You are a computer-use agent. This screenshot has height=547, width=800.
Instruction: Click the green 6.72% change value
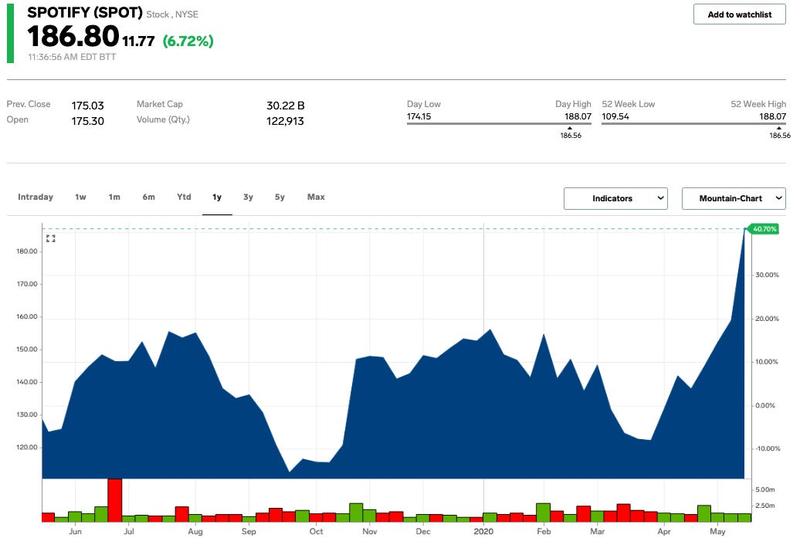point(187,41)
